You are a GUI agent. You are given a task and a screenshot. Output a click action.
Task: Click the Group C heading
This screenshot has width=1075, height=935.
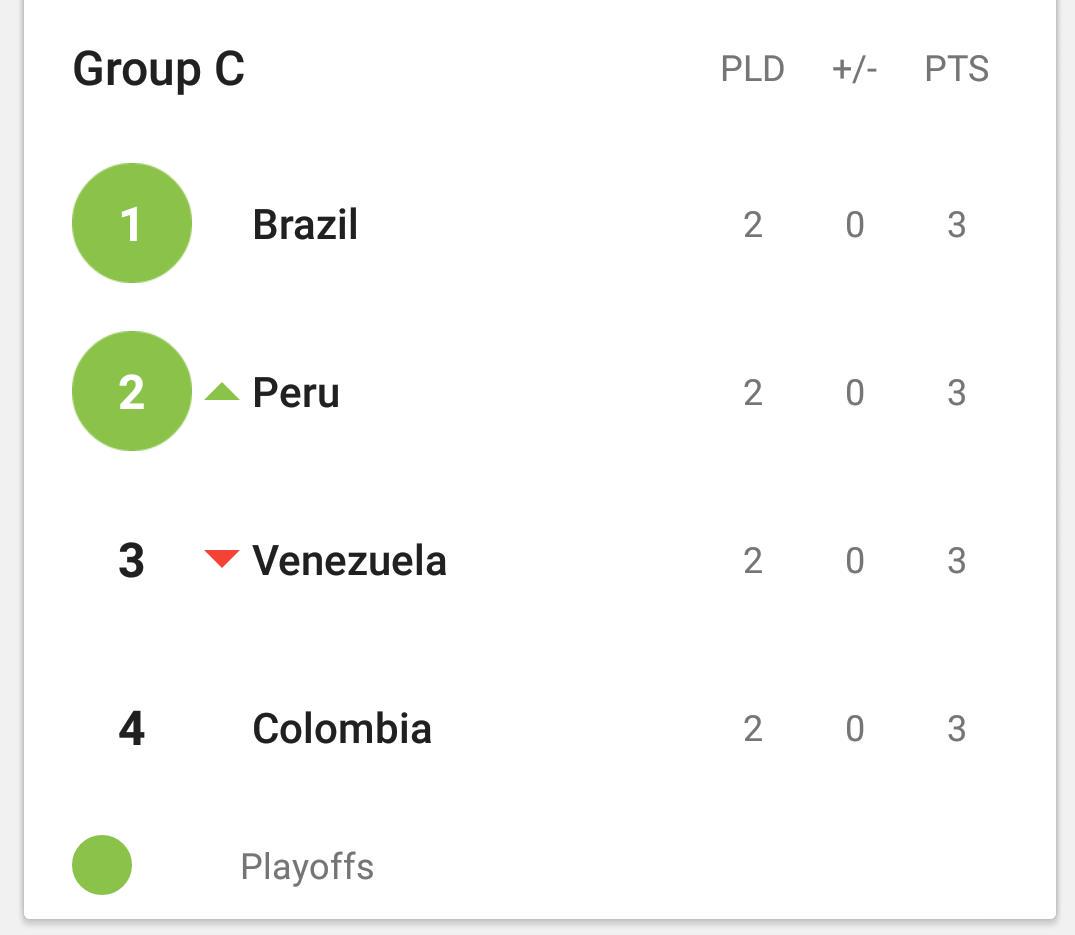click(159, 69)
